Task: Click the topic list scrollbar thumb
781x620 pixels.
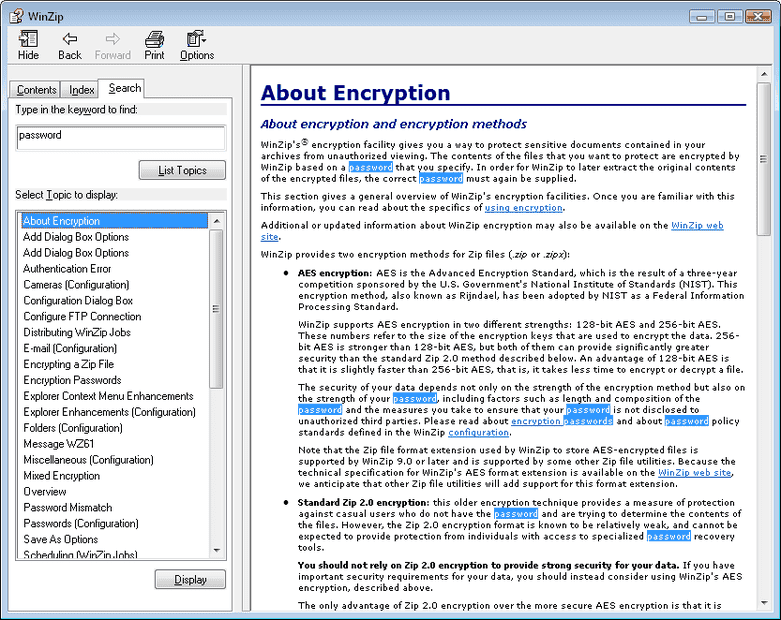Action: [216, 309]
